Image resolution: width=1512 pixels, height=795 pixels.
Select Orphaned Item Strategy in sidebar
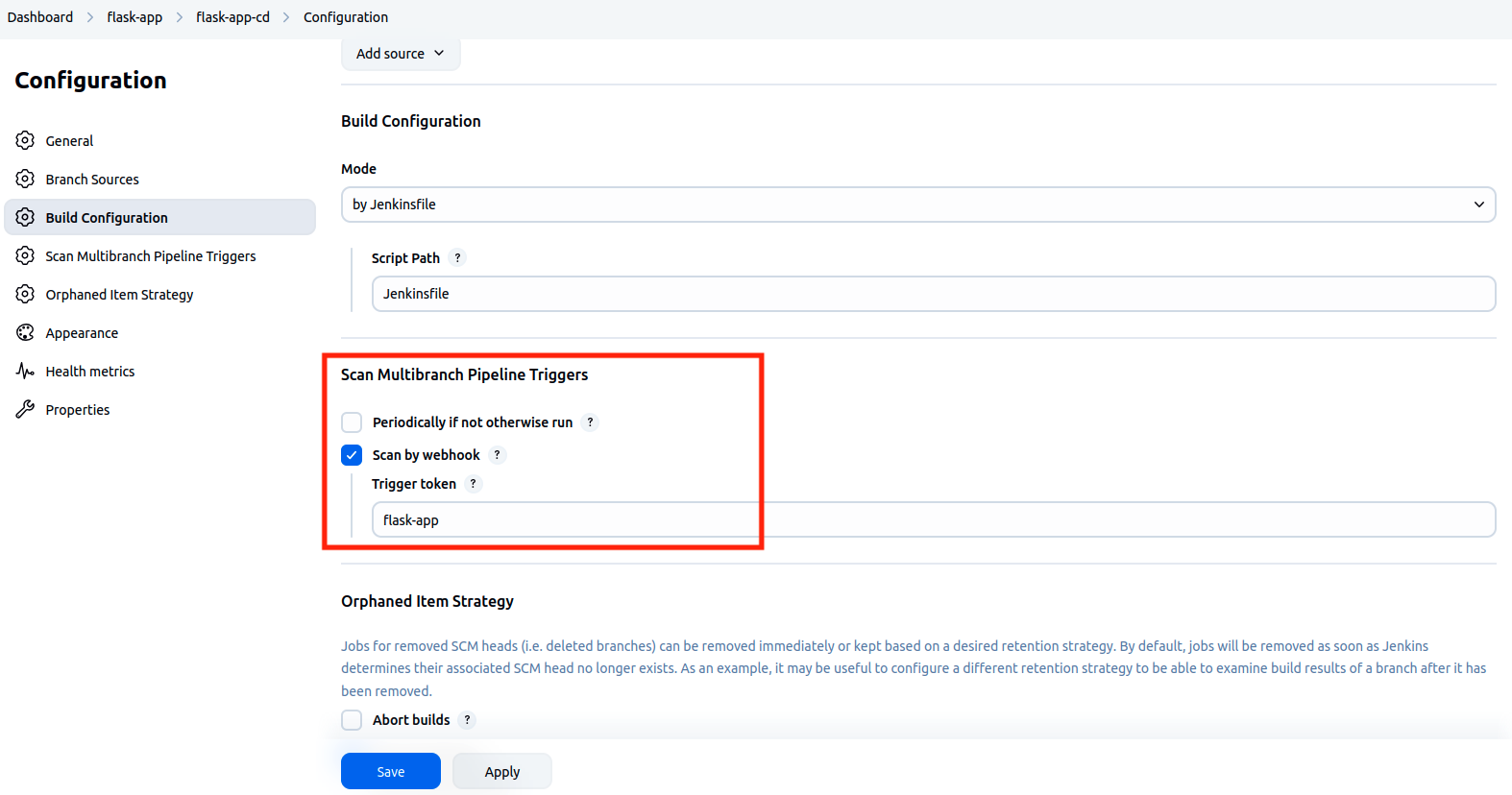click(x=119, y=295)
